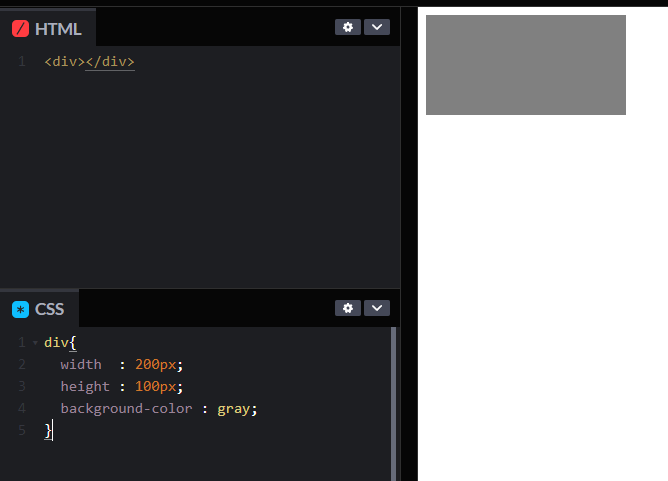Screen dimensions: 668x481
Task: Expand HTML panel dropdown chevron
Action: [377, 27]
